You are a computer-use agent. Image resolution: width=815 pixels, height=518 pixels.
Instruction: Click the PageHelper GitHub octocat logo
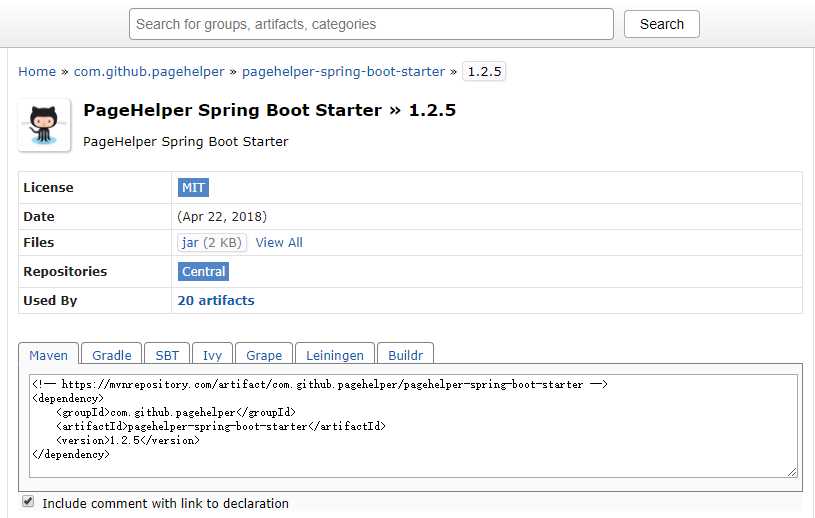(x=44, y=125)
